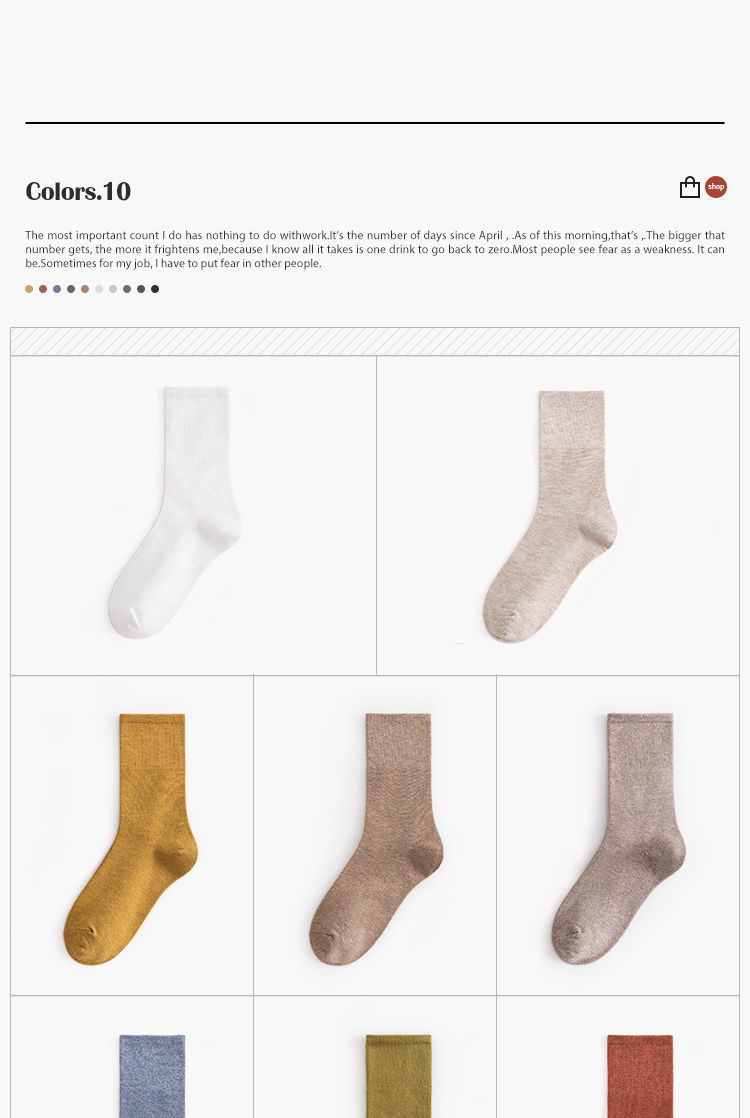This screenshot has height=1118, width=750.
Task: Pick the cream color dot
Action: click(99, 289)
